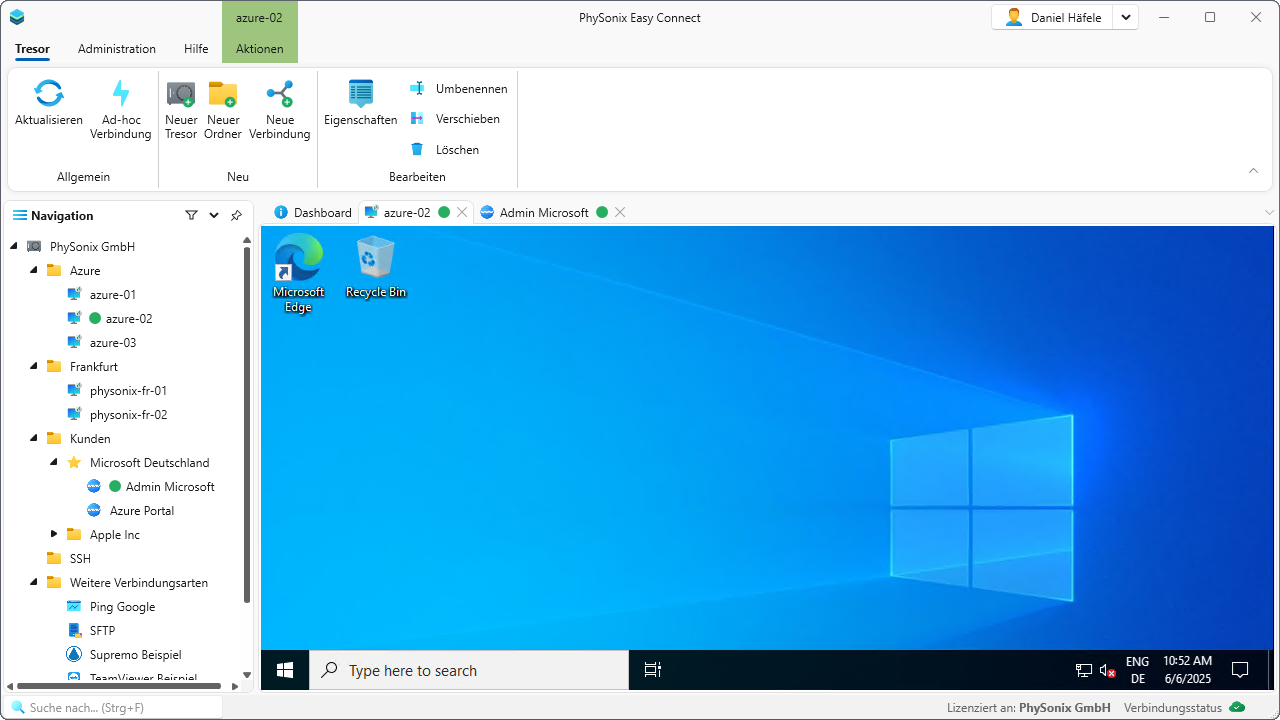The height and width of the screenshot is (720, 1280).
Task: Open the remote notification center
Action: point(1240,670)
